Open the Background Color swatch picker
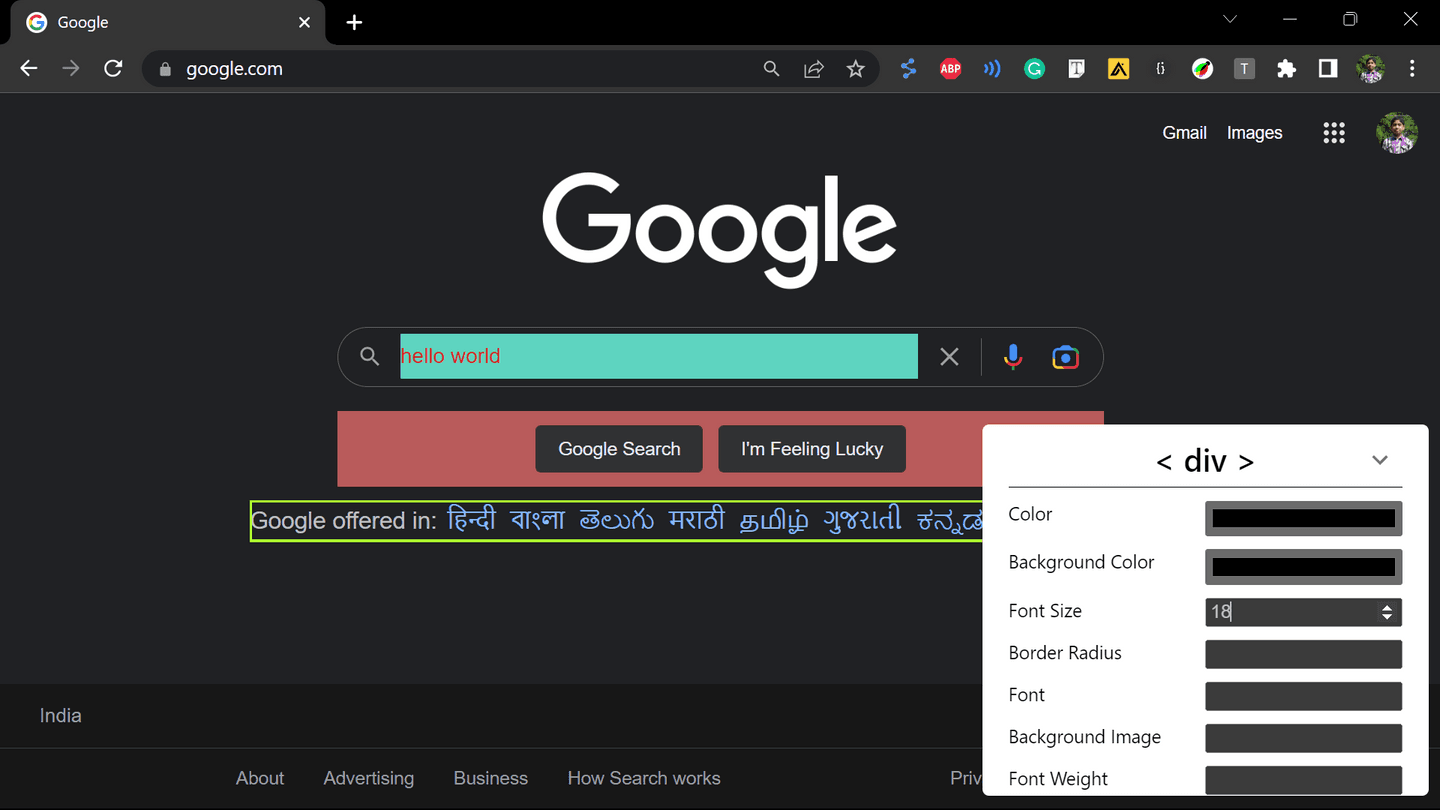Viewport: 1440px width, 810px height. pyautogui.click(x=1303, y=567)
